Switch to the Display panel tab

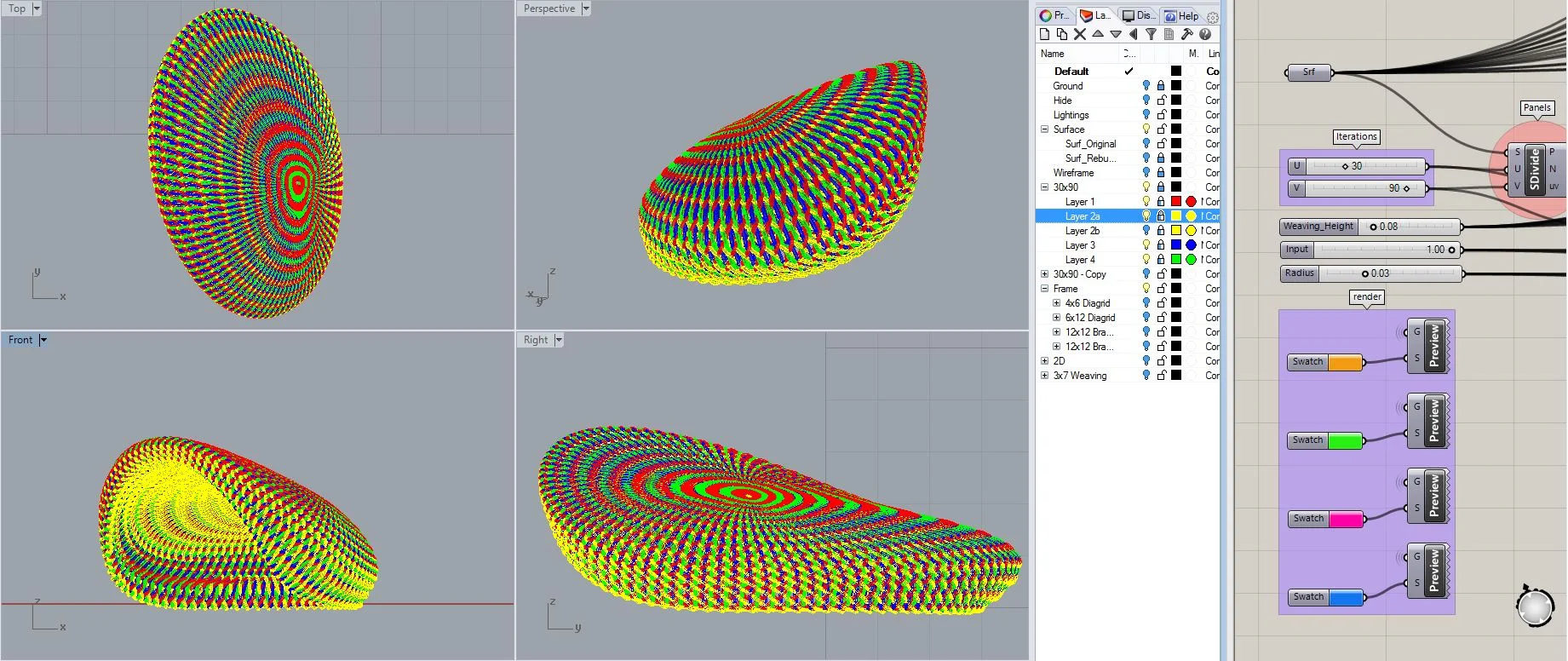click(x=1139, y=15)
